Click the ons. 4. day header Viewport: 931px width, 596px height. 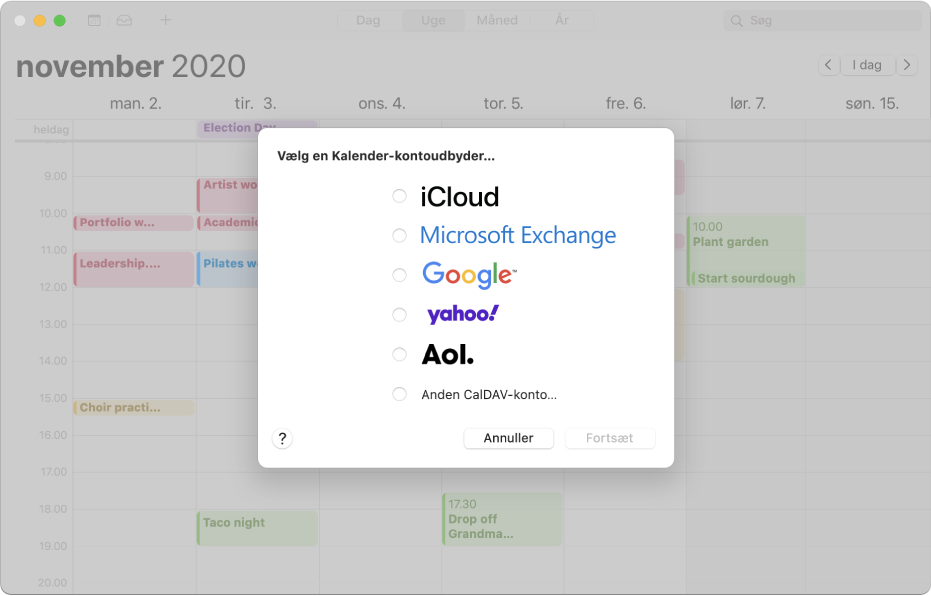click(382, 104)
